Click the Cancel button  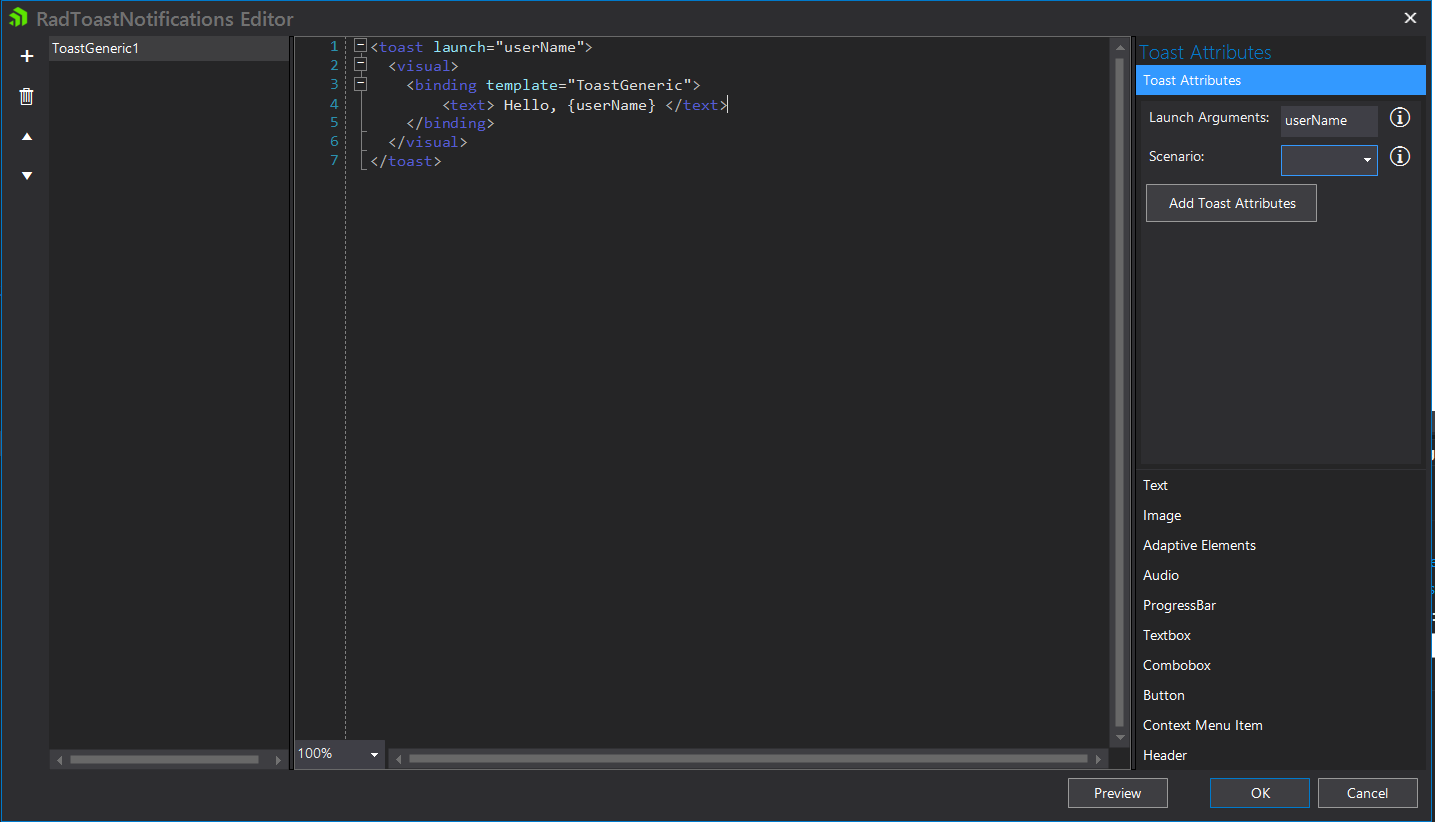tap(1367, 793)
